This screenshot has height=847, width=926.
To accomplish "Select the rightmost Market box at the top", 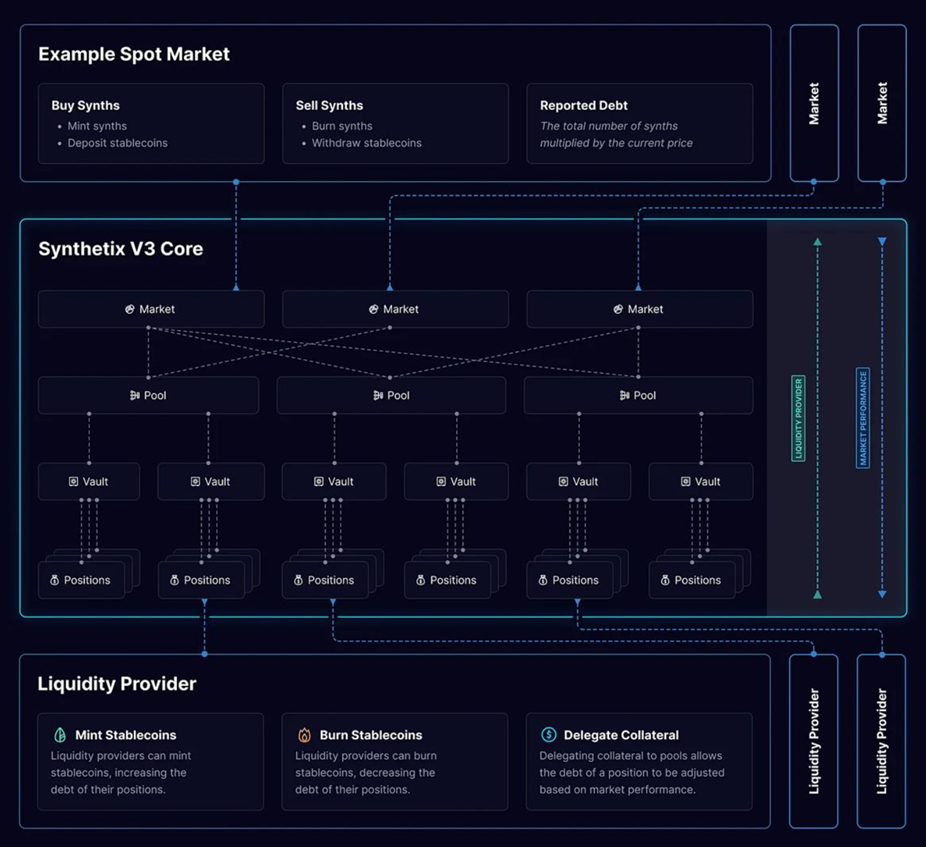I will click(x=882, y=103).
